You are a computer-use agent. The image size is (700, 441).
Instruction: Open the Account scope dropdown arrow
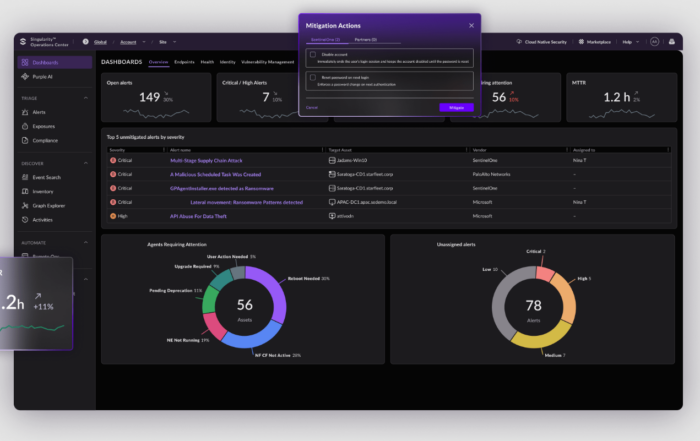[144, 42]
